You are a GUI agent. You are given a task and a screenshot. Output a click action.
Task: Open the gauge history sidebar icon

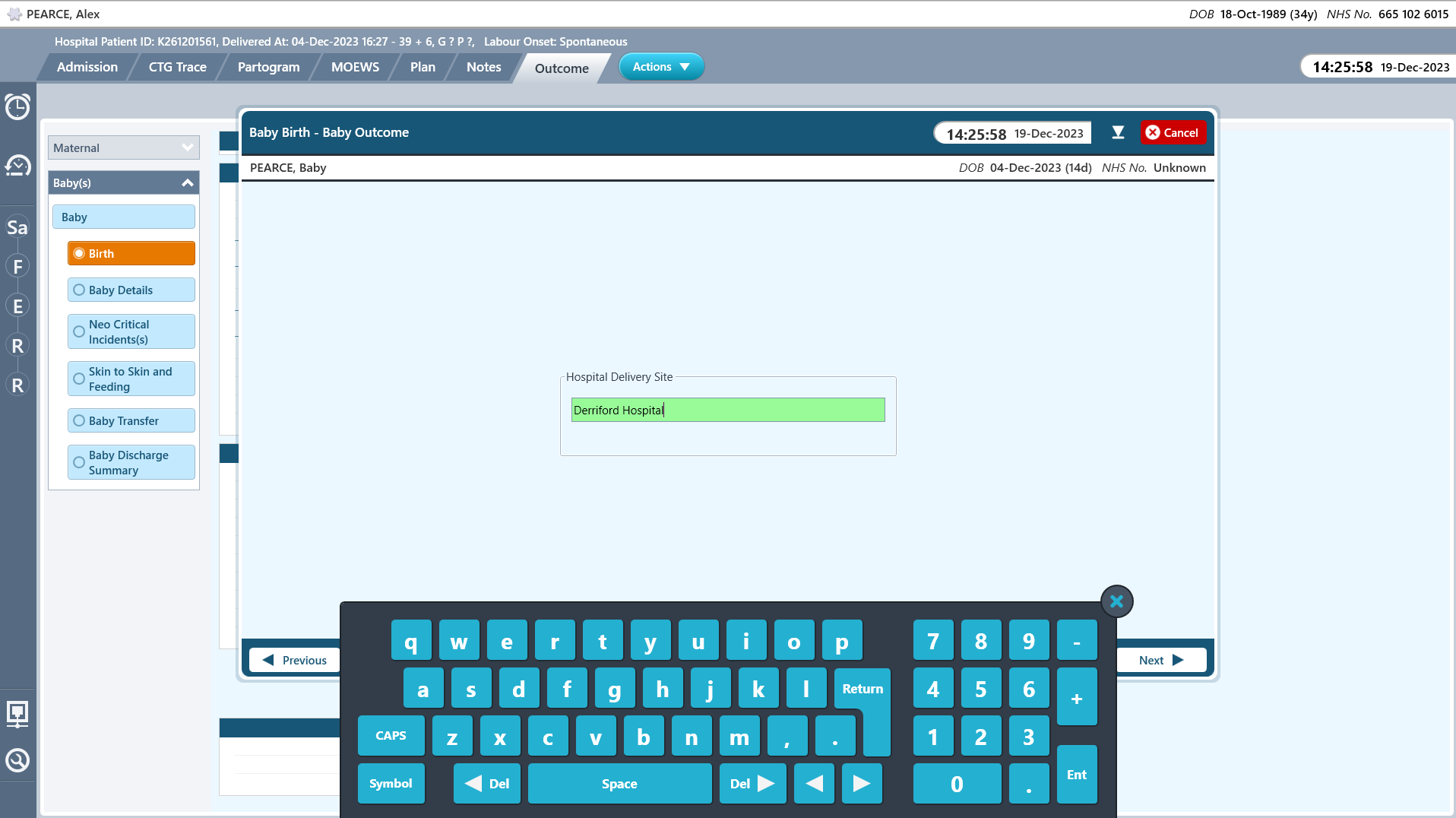tap(17, 165)
